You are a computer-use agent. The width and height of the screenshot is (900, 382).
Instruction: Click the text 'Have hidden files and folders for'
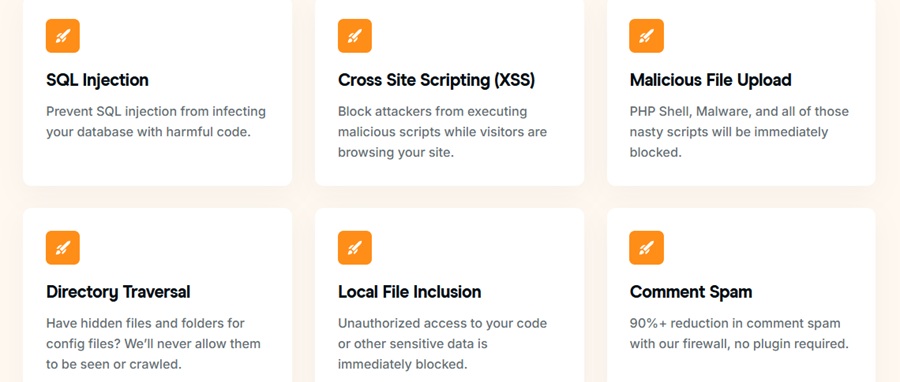click(x=145, y=323)
